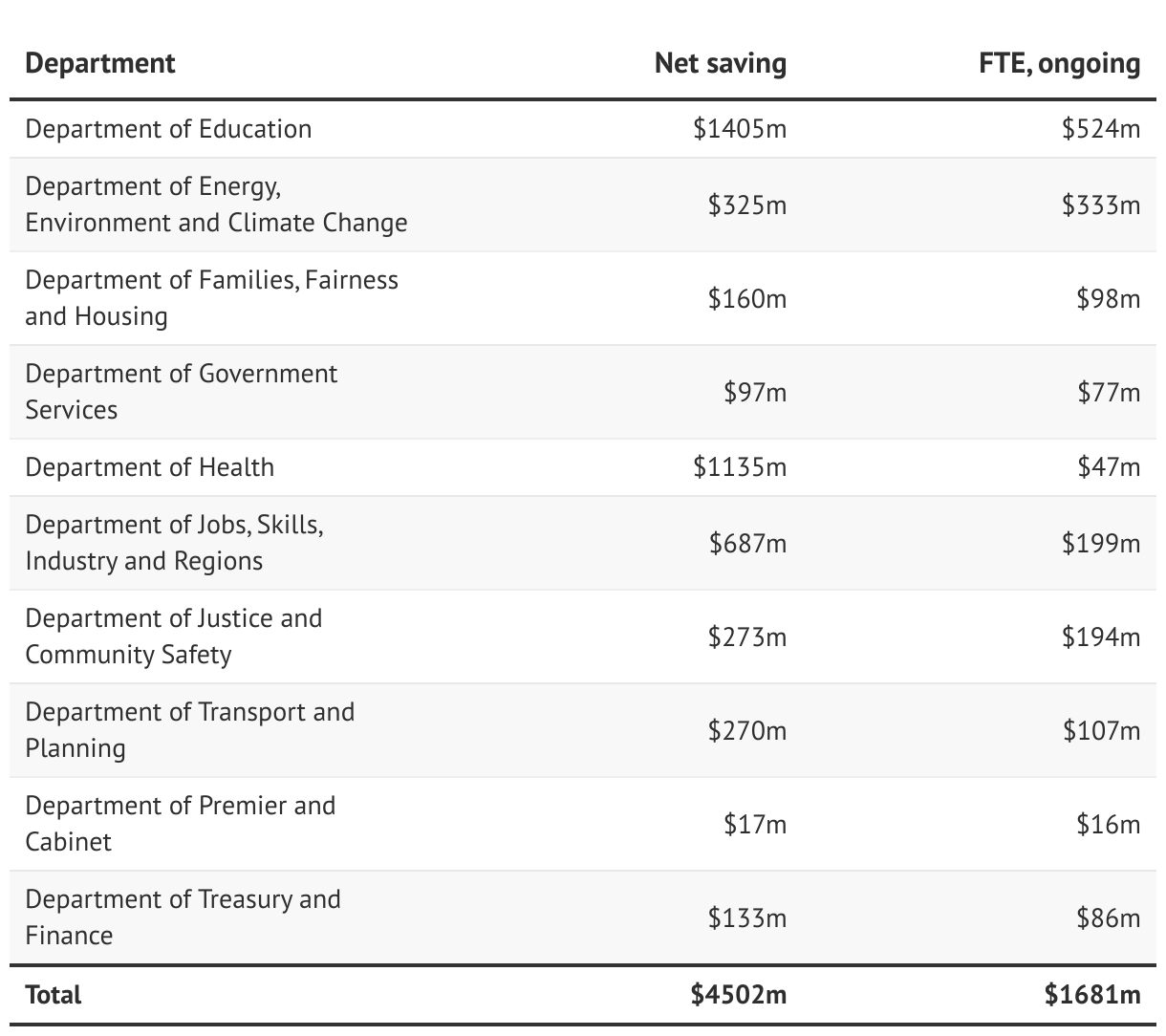Select Department of Energy, Environment and Climate Change
Screen dimensions: 1166x1036
[x=216, y=205]
